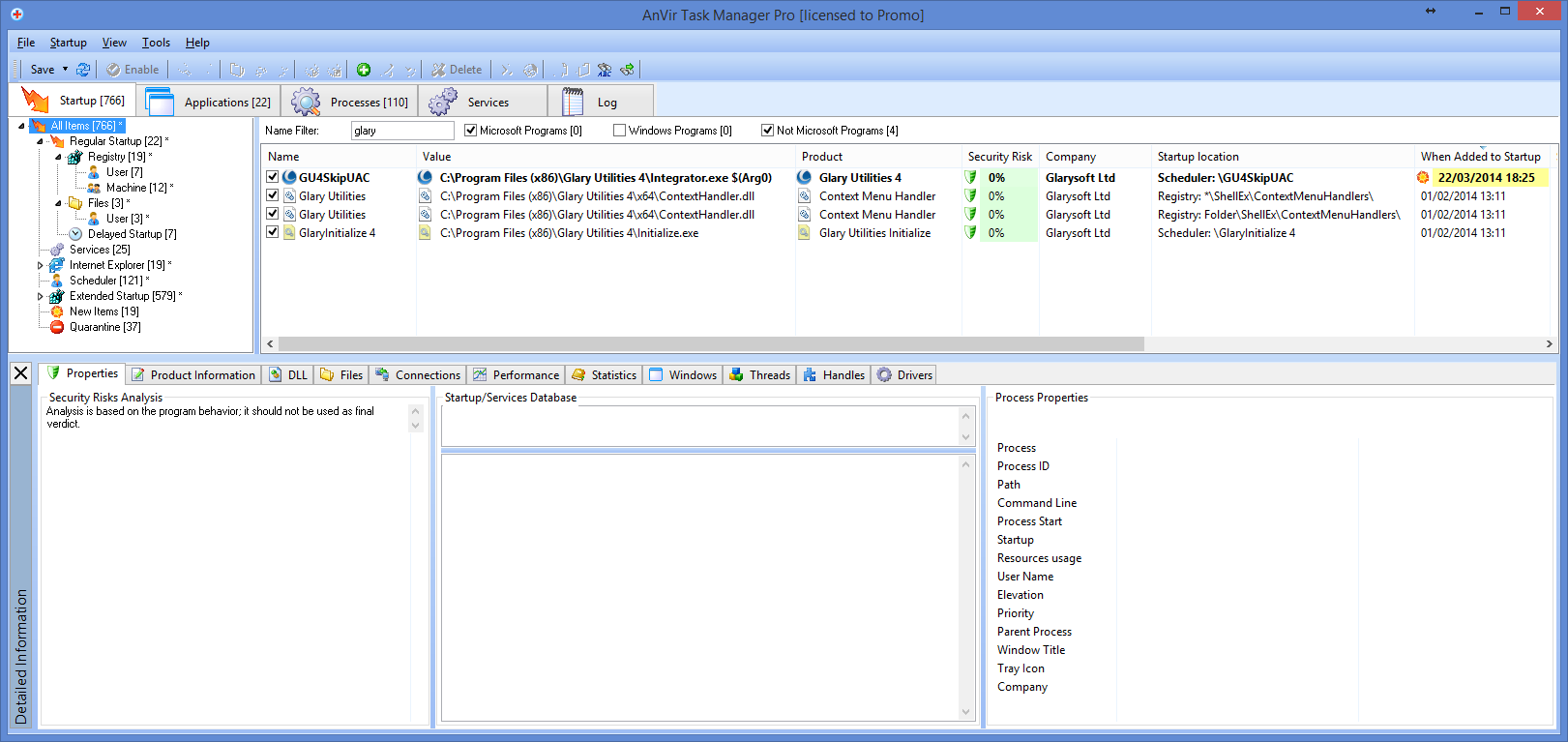Sort by the Startup location column header

point(1283,157)
